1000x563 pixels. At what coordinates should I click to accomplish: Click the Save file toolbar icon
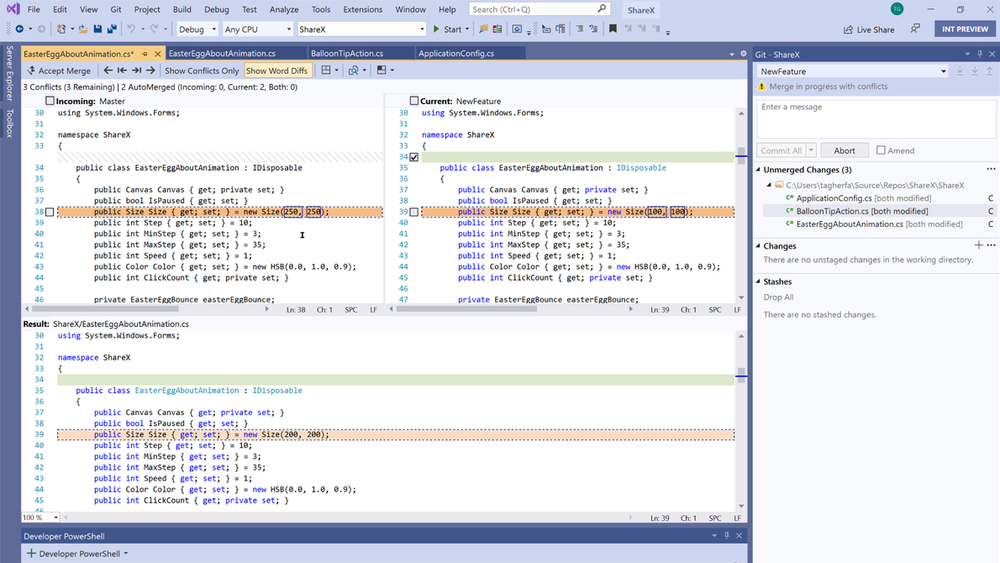point(98,29)
